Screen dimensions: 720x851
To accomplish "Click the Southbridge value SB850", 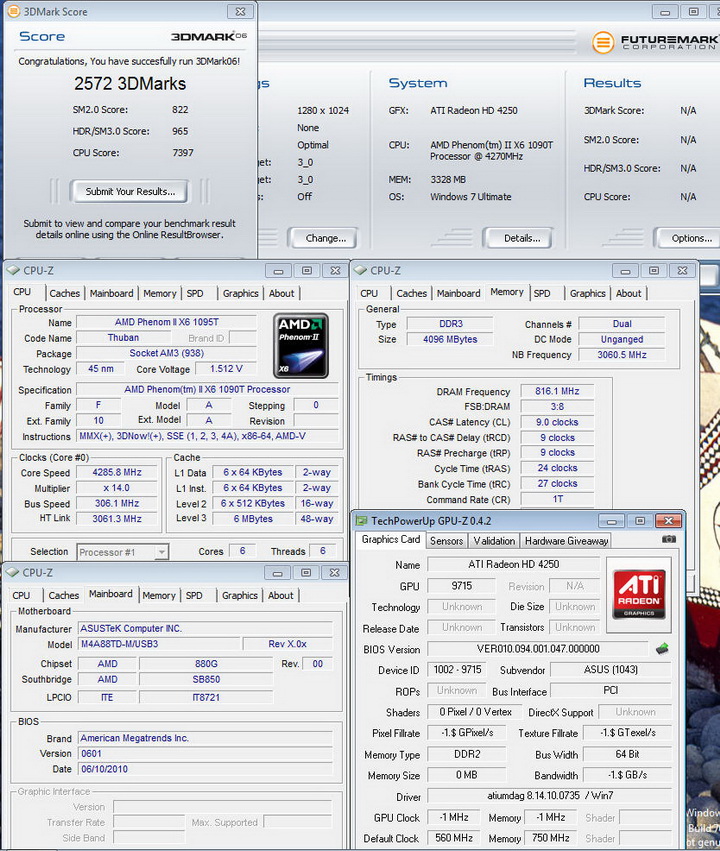I will click(x=206, y=679).
